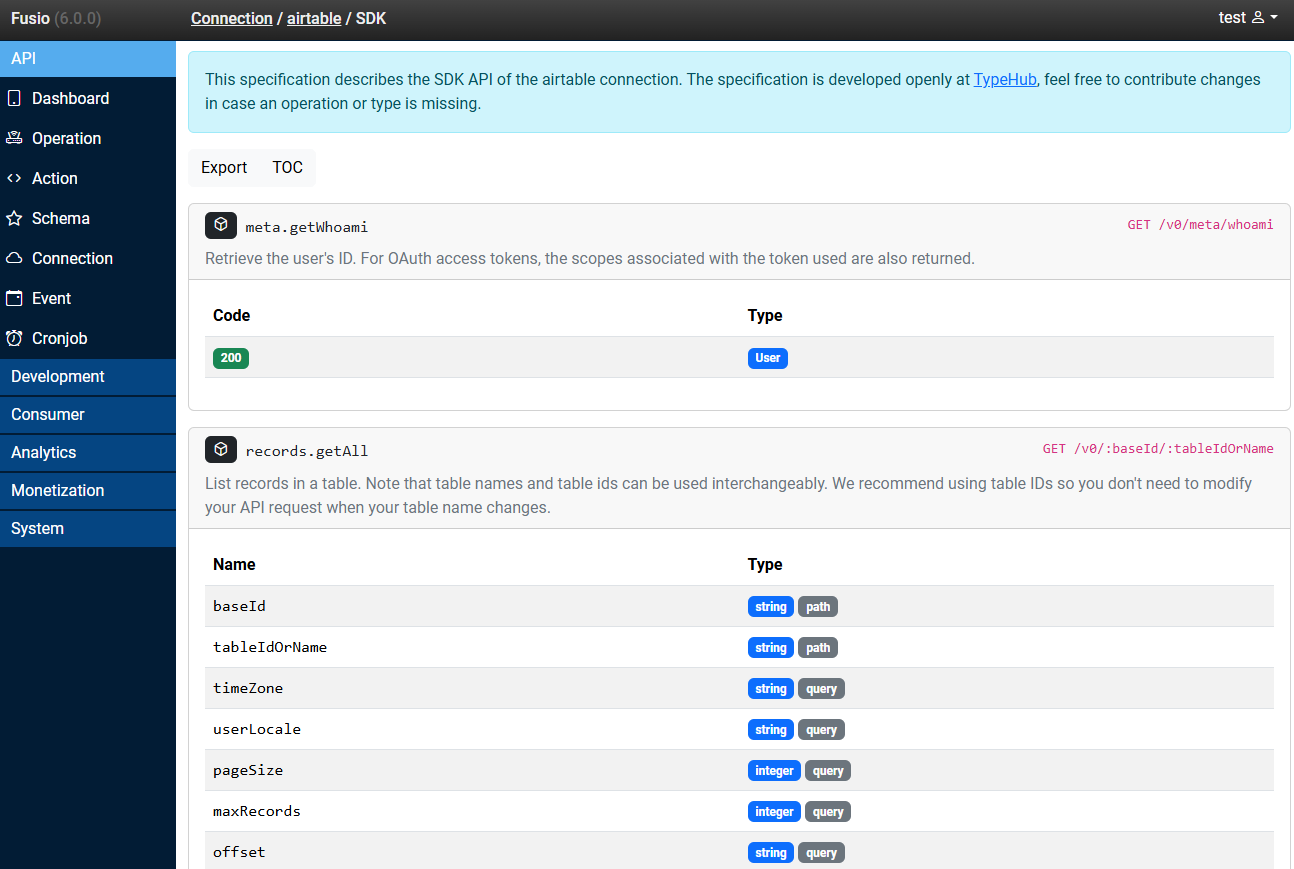Expand the System sidebar section
This screenshot has width=1294, height=869.
pyautogui.click(x=88, y=529)
